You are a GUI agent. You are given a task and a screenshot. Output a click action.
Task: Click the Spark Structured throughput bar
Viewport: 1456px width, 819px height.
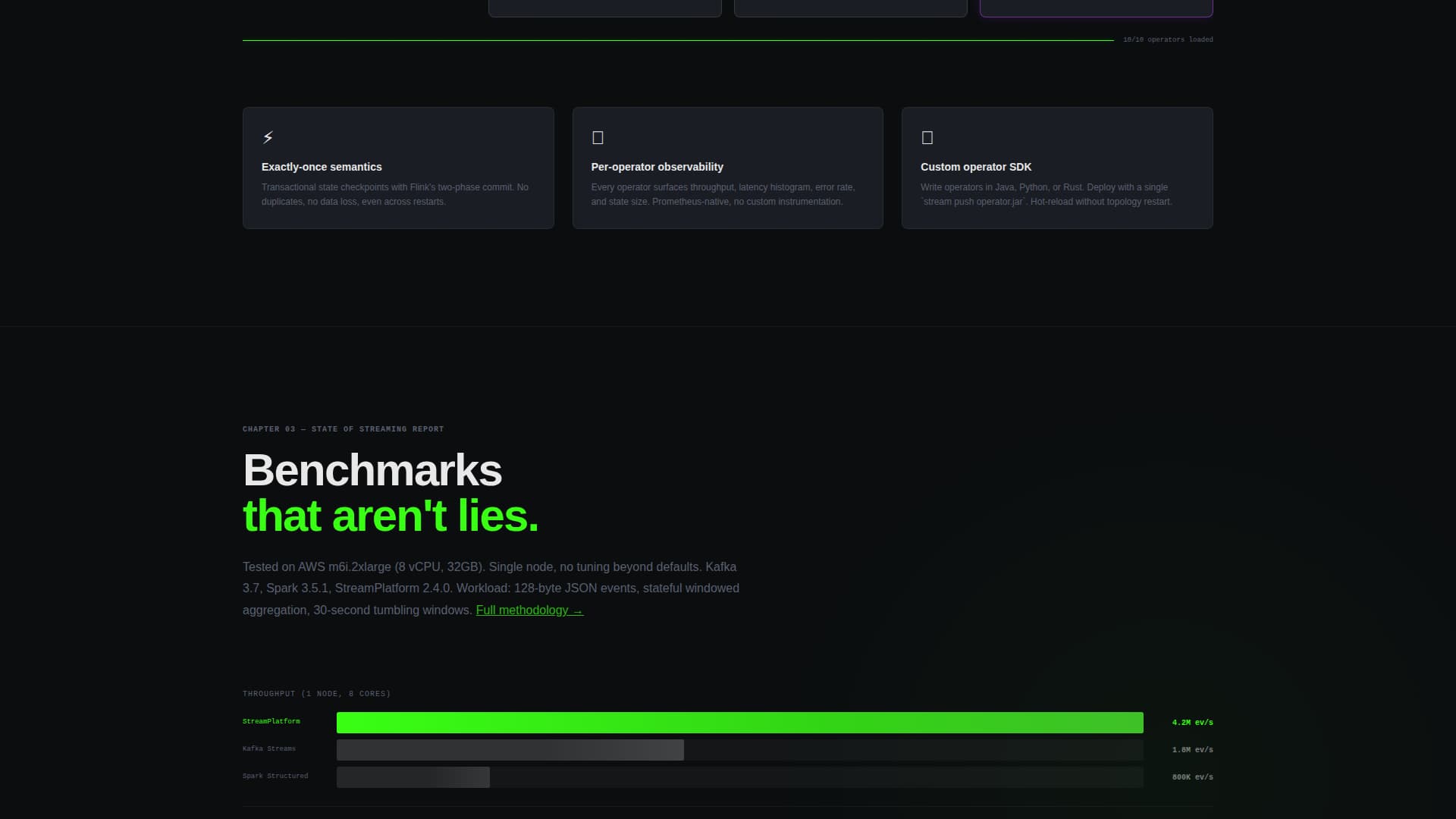click(413, 777)
